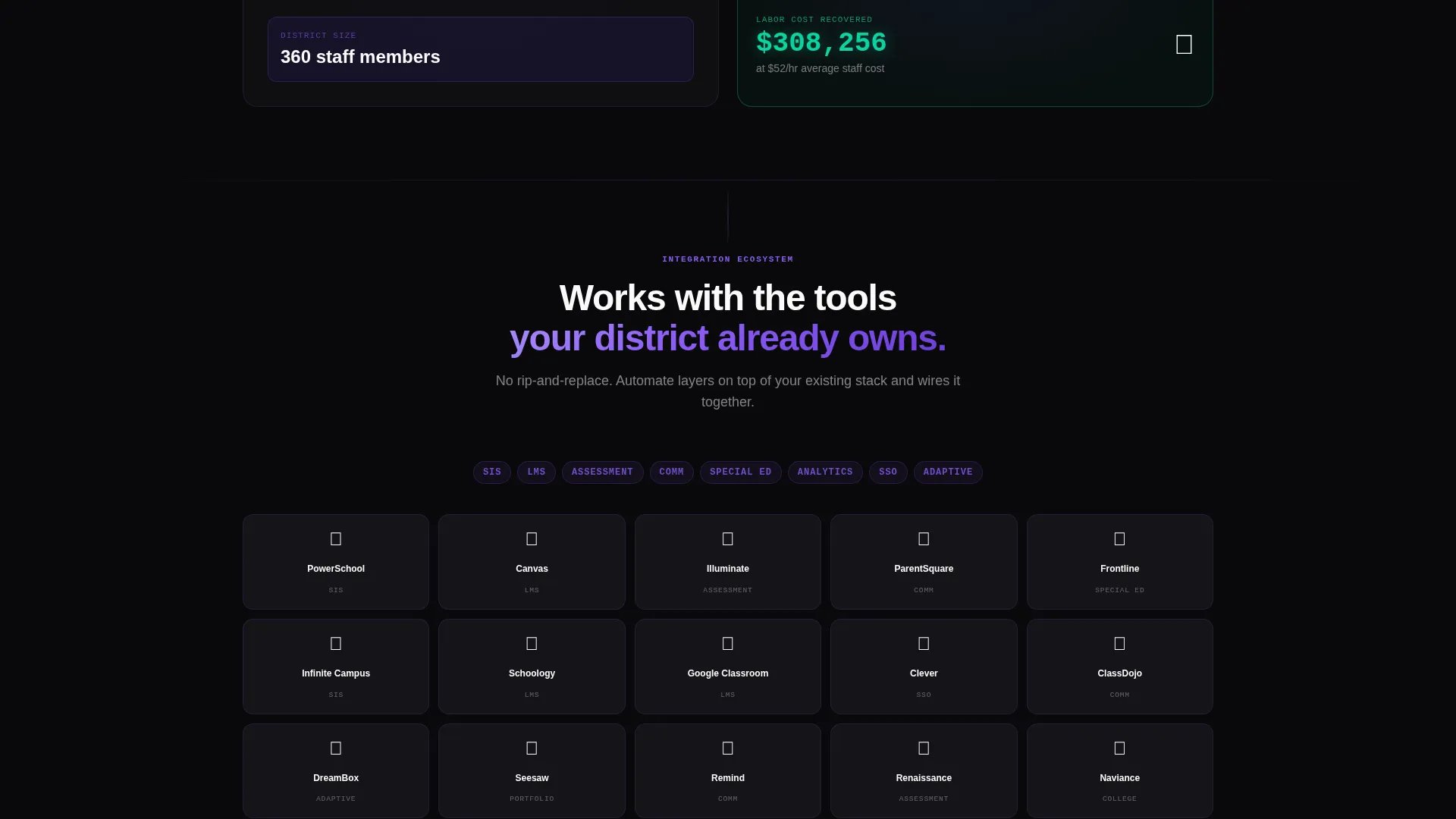The image size is (1456, 819).
Task: Click the Illuminate integration icon
Action: [x=728, y=539]
